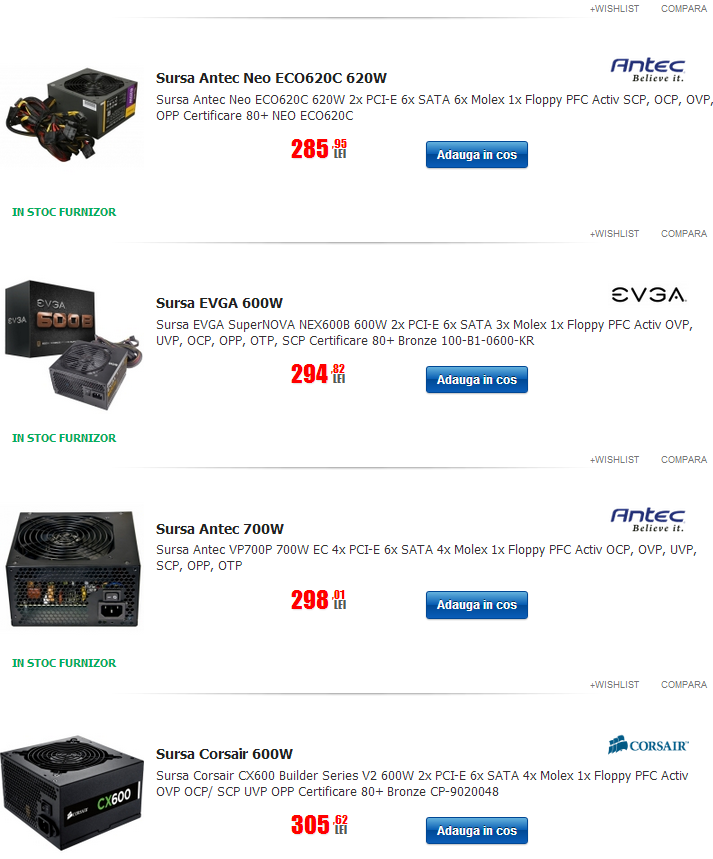The image size is (713, 859).
Task: Add Antec Neo ECO620C to cart
Action: pyautogui.click(x=476, y=154)
